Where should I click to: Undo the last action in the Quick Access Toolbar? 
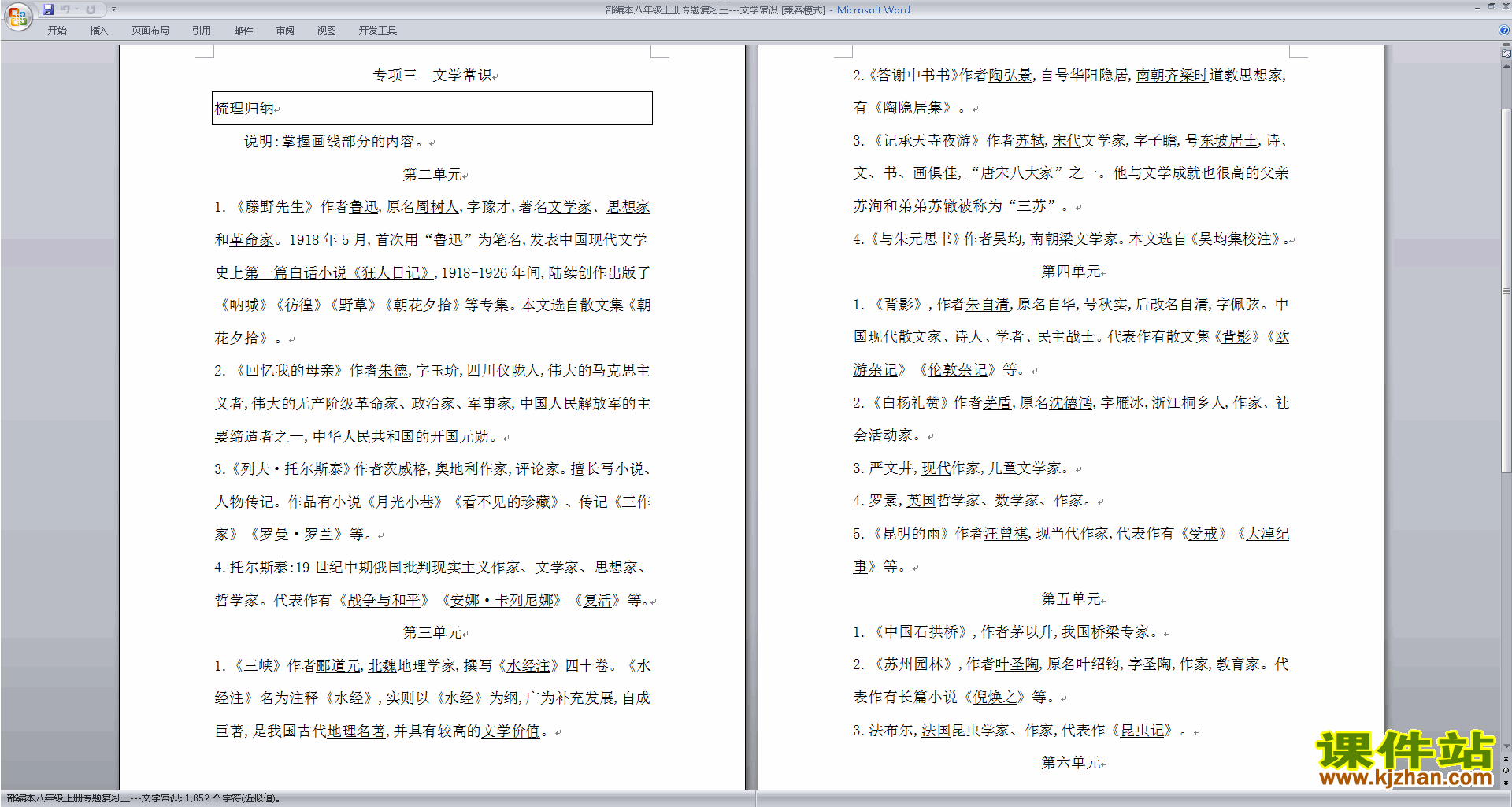(x=65, y=9)
